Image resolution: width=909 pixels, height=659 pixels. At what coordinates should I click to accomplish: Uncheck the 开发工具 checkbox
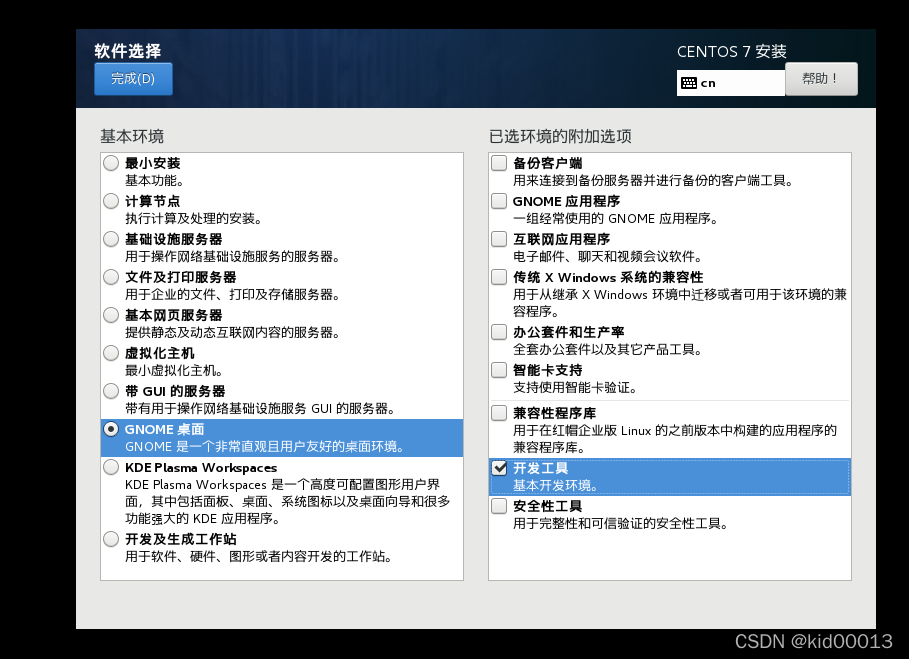(x=499, y=468)
